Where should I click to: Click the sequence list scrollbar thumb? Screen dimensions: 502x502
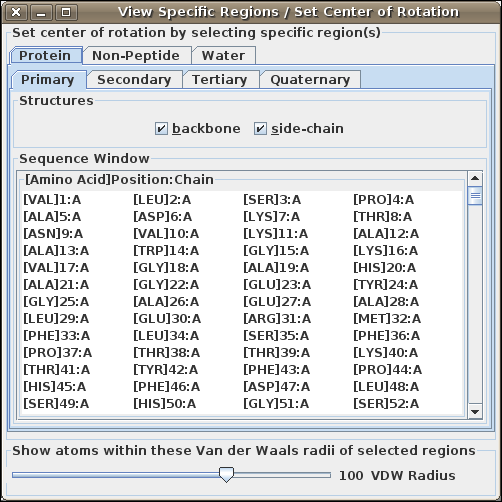point(475,196)
